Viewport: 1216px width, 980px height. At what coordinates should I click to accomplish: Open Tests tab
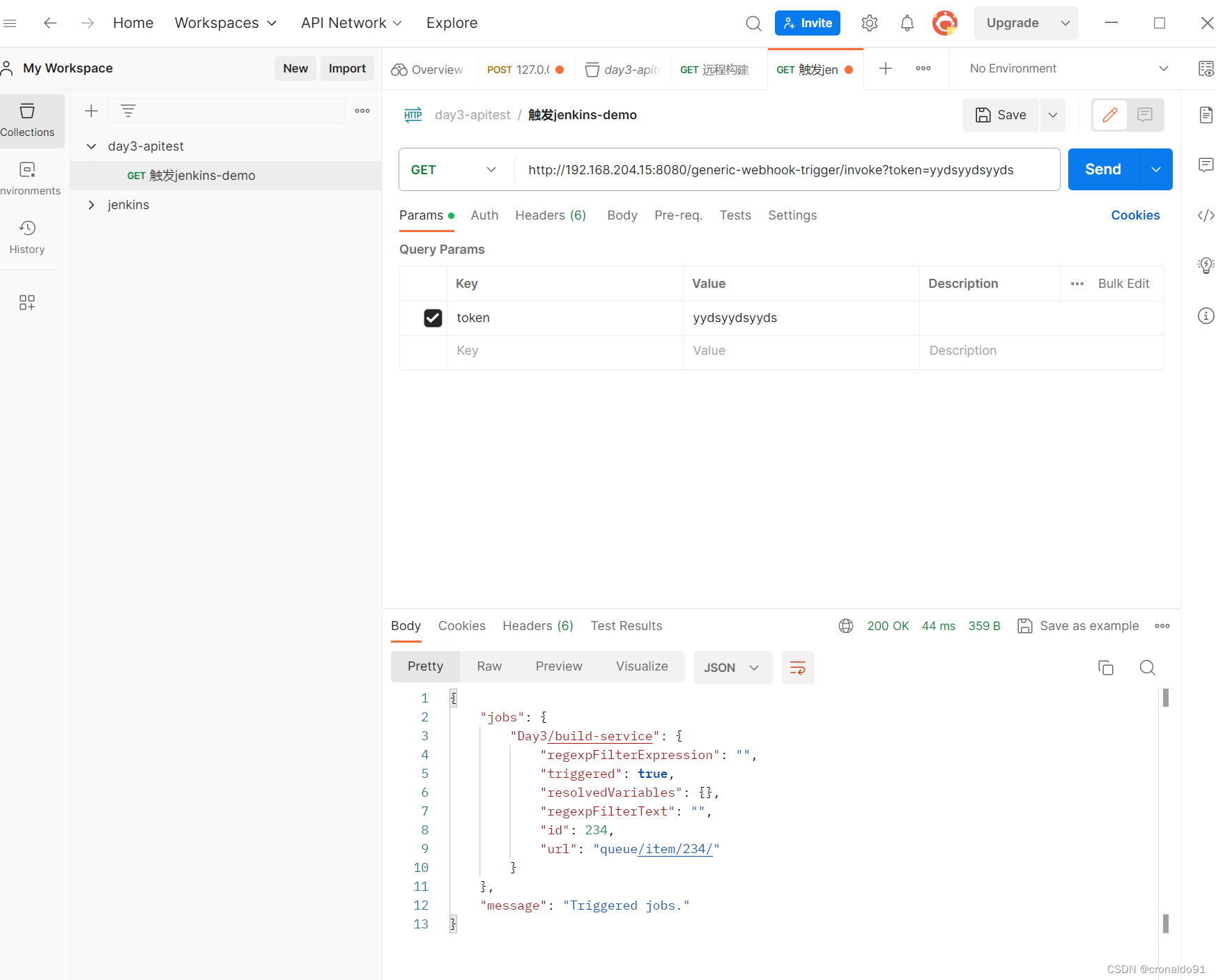click(735, 215)
